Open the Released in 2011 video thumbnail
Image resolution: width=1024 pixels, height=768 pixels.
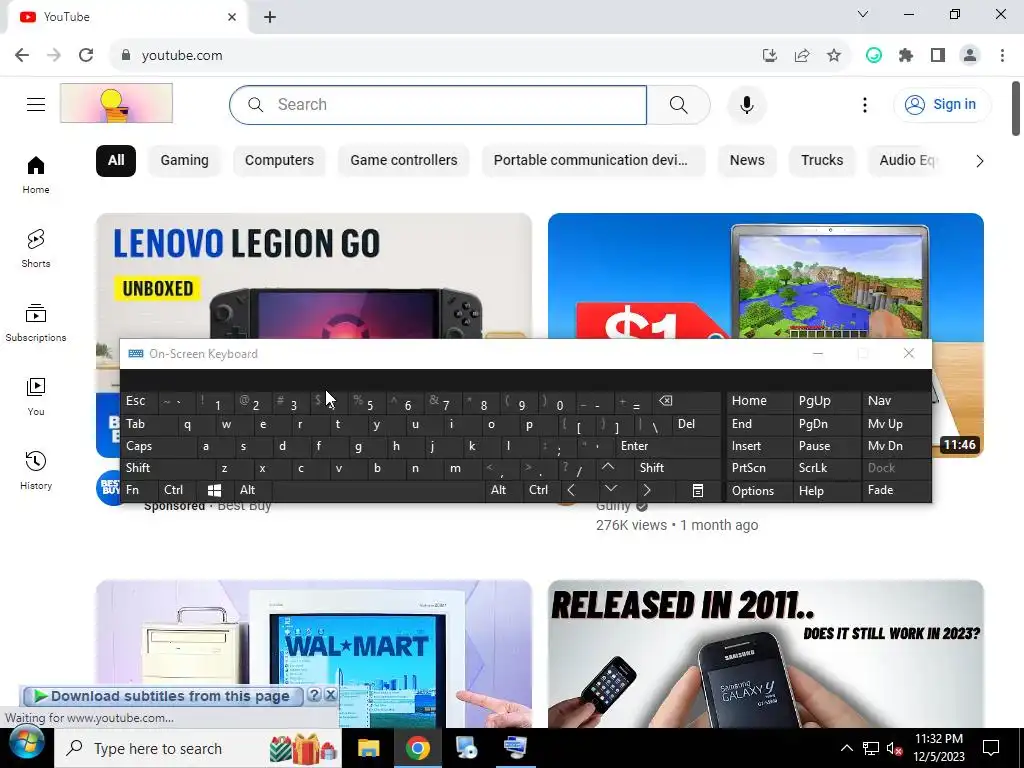765,654
